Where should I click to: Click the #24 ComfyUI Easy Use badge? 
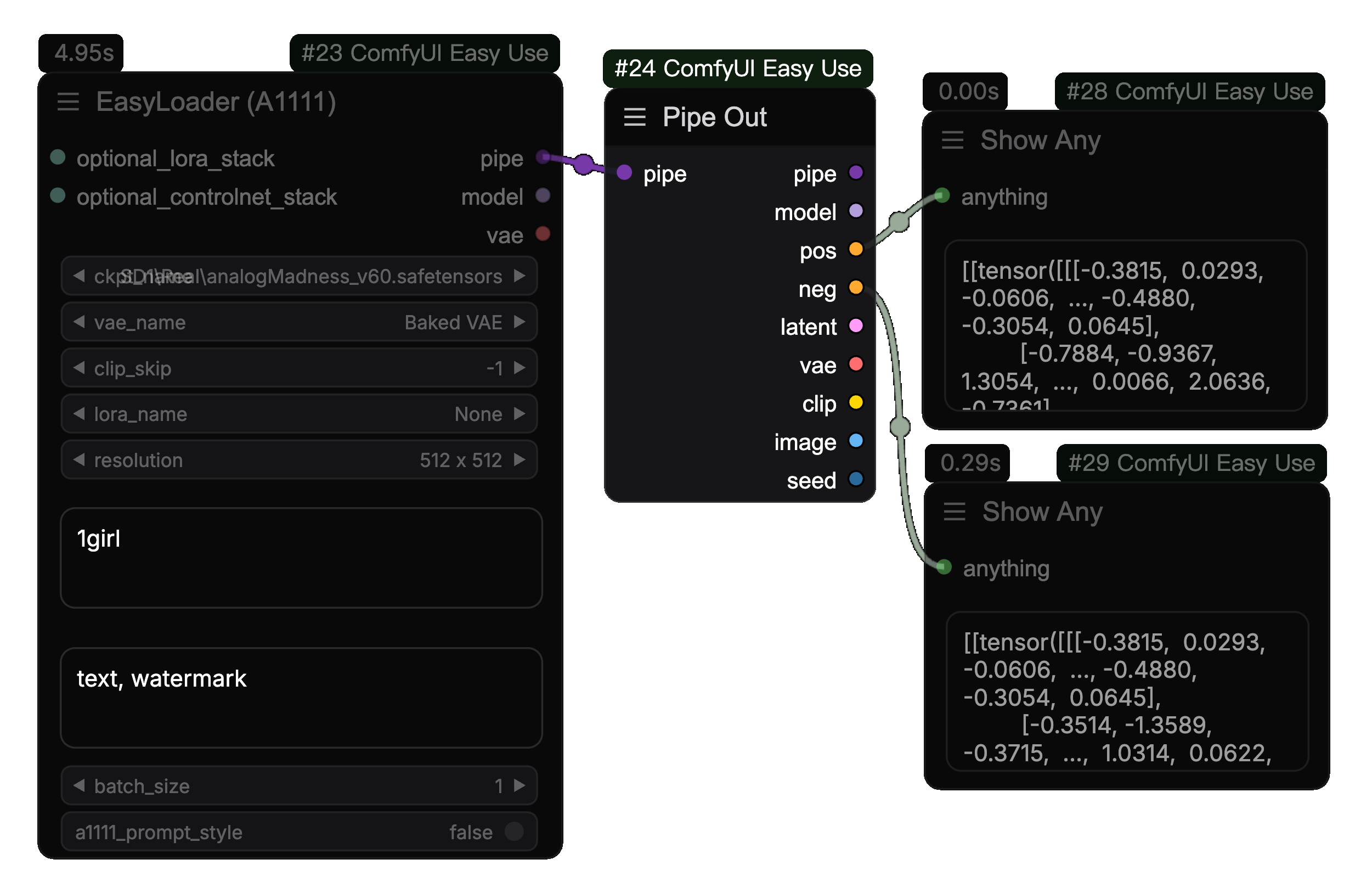[x=737, y=69]
